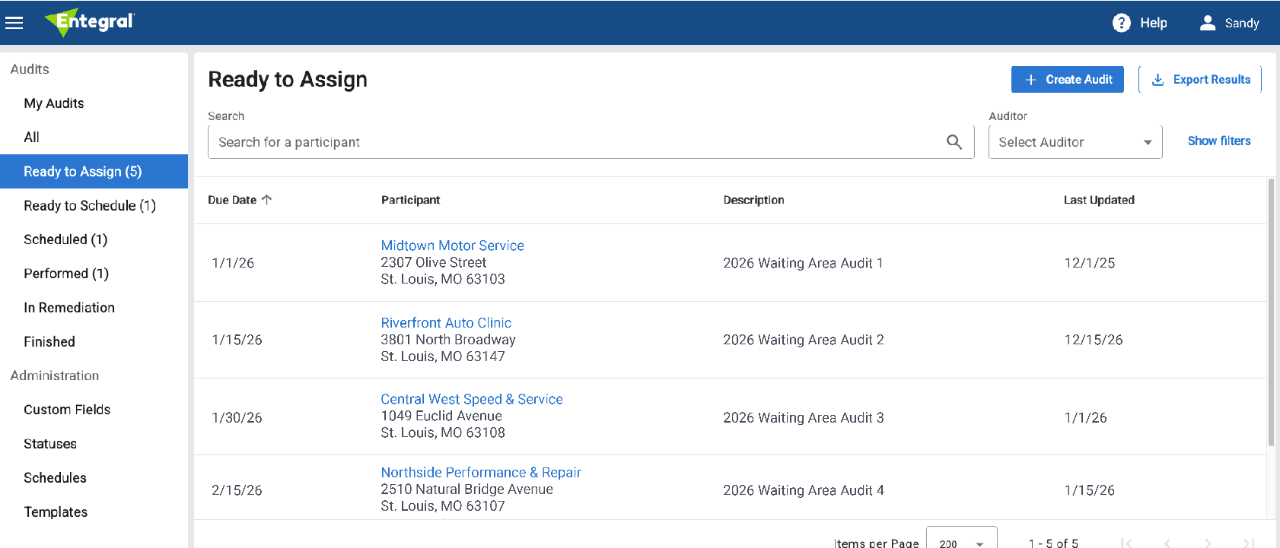Open the hamburger navigation menu
Viewport: 1280px width, 548px height.
14,22
